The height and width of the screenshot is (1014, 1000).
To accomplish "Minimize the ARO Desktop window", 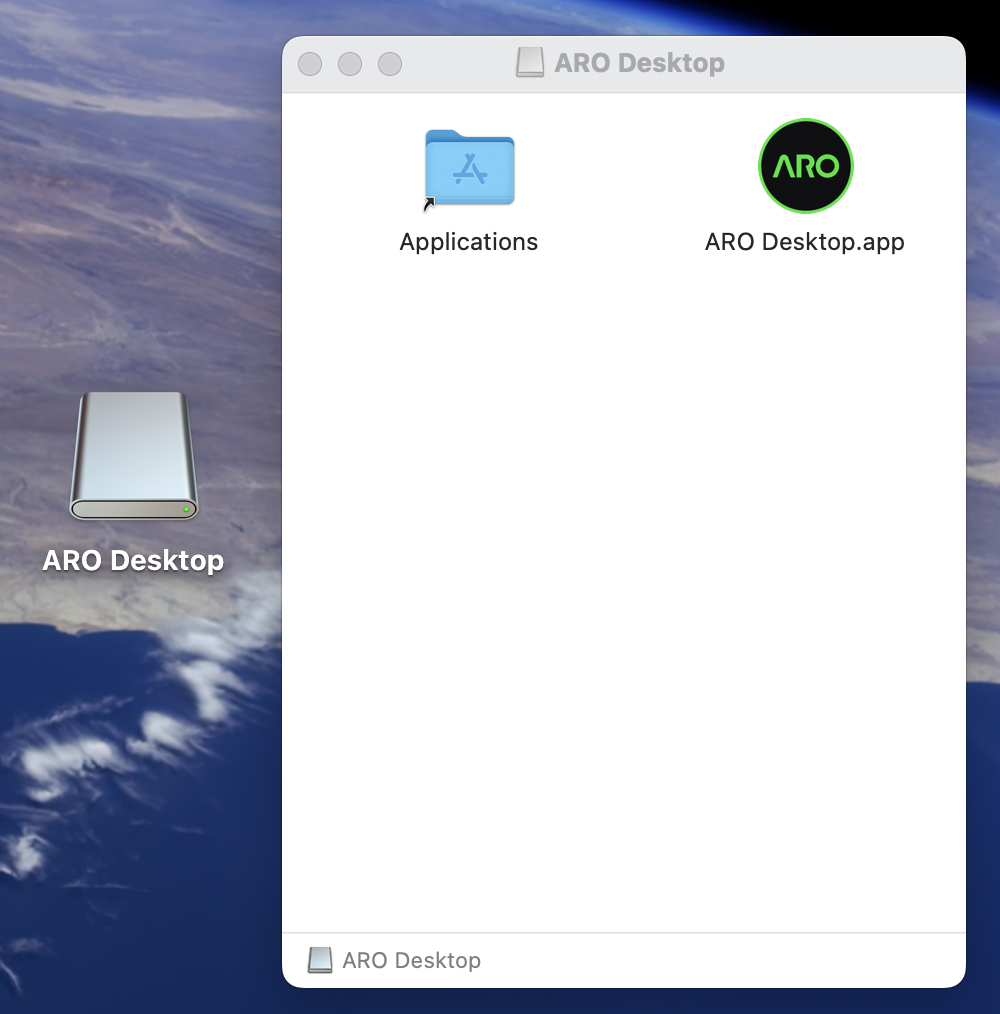I will click(350, 63).
